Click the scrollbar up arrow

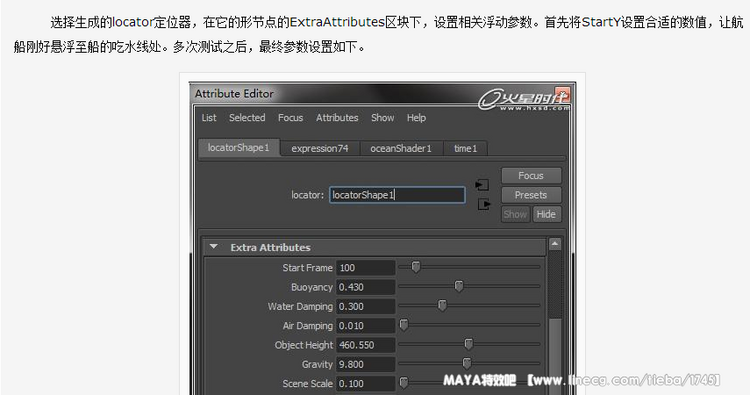554,244
